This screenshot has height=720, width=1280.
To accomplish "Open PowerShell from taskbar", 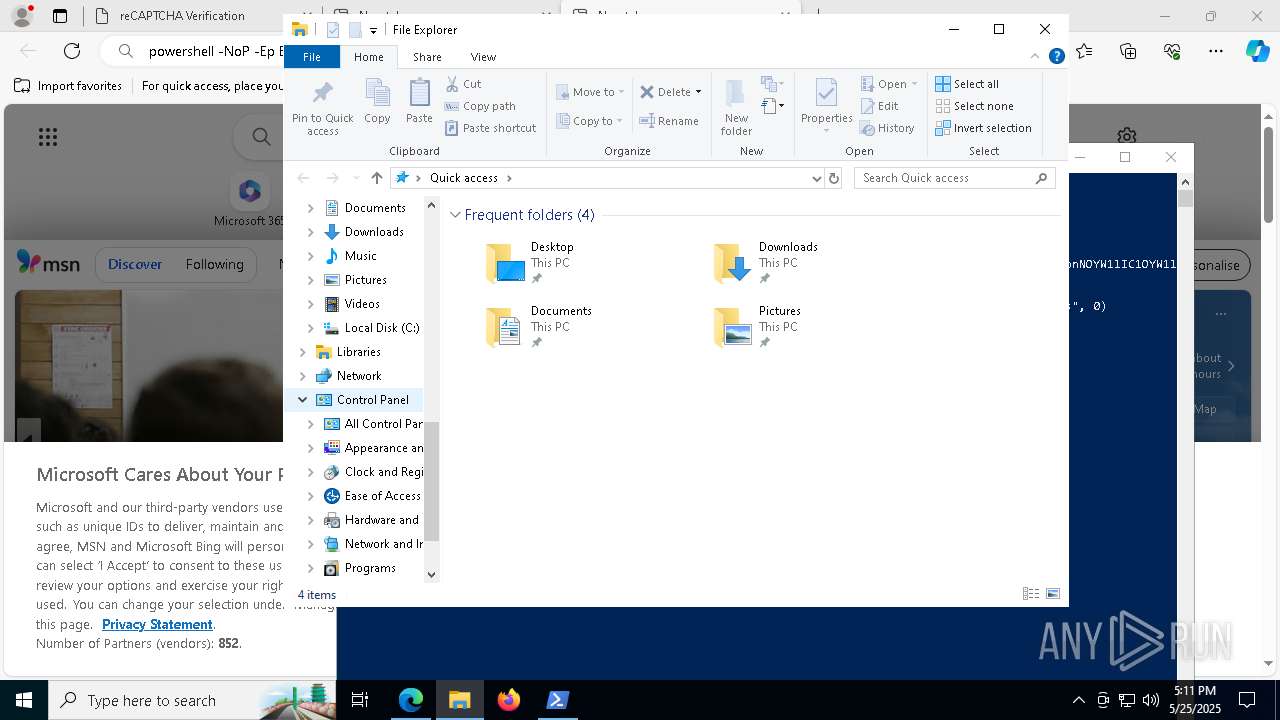I will pos(558,700).
